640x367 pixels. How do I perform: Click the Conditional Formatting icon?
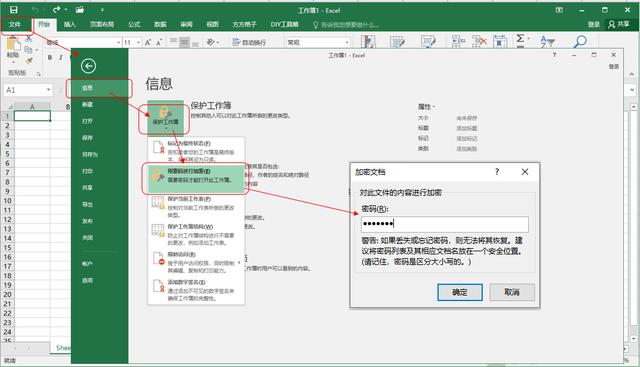coord(369,42)
